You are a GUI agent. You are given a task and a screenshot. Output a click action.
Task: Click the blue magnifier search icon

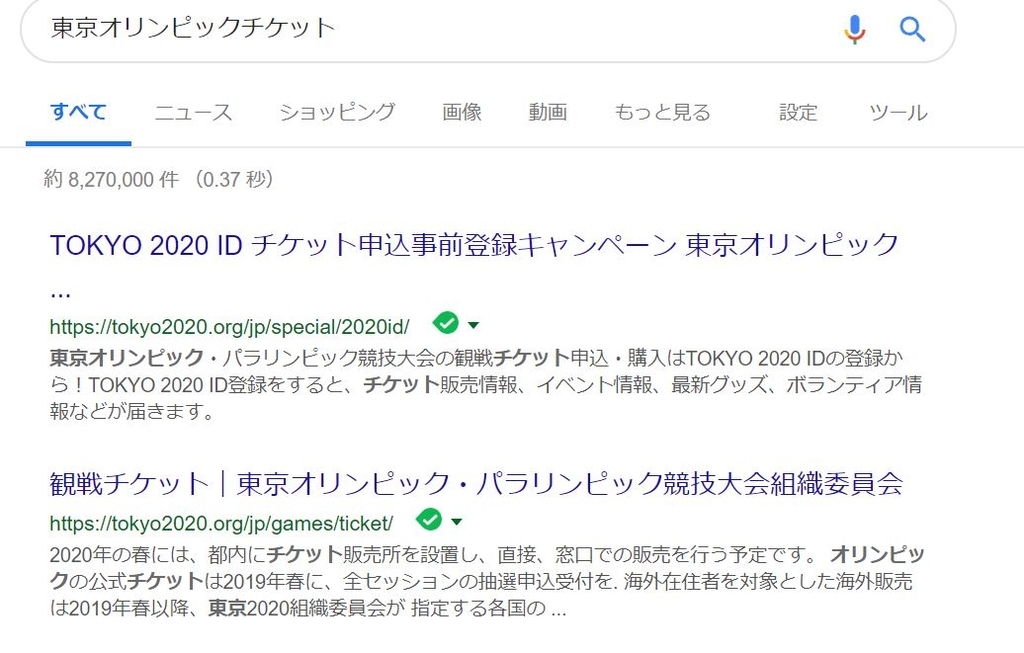click(x=912, y=29)
